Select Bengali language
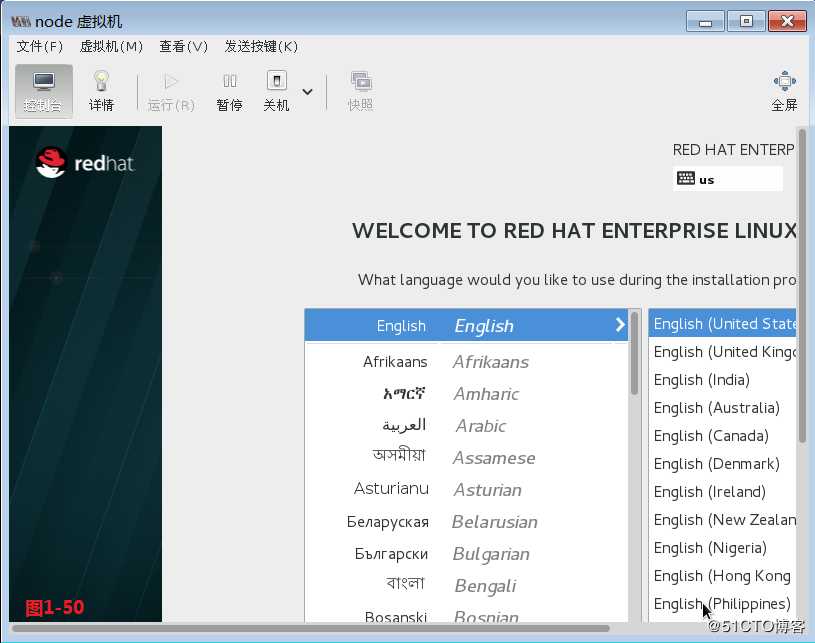The height and width of the screenshot is (643, 815). pos(466,586)
